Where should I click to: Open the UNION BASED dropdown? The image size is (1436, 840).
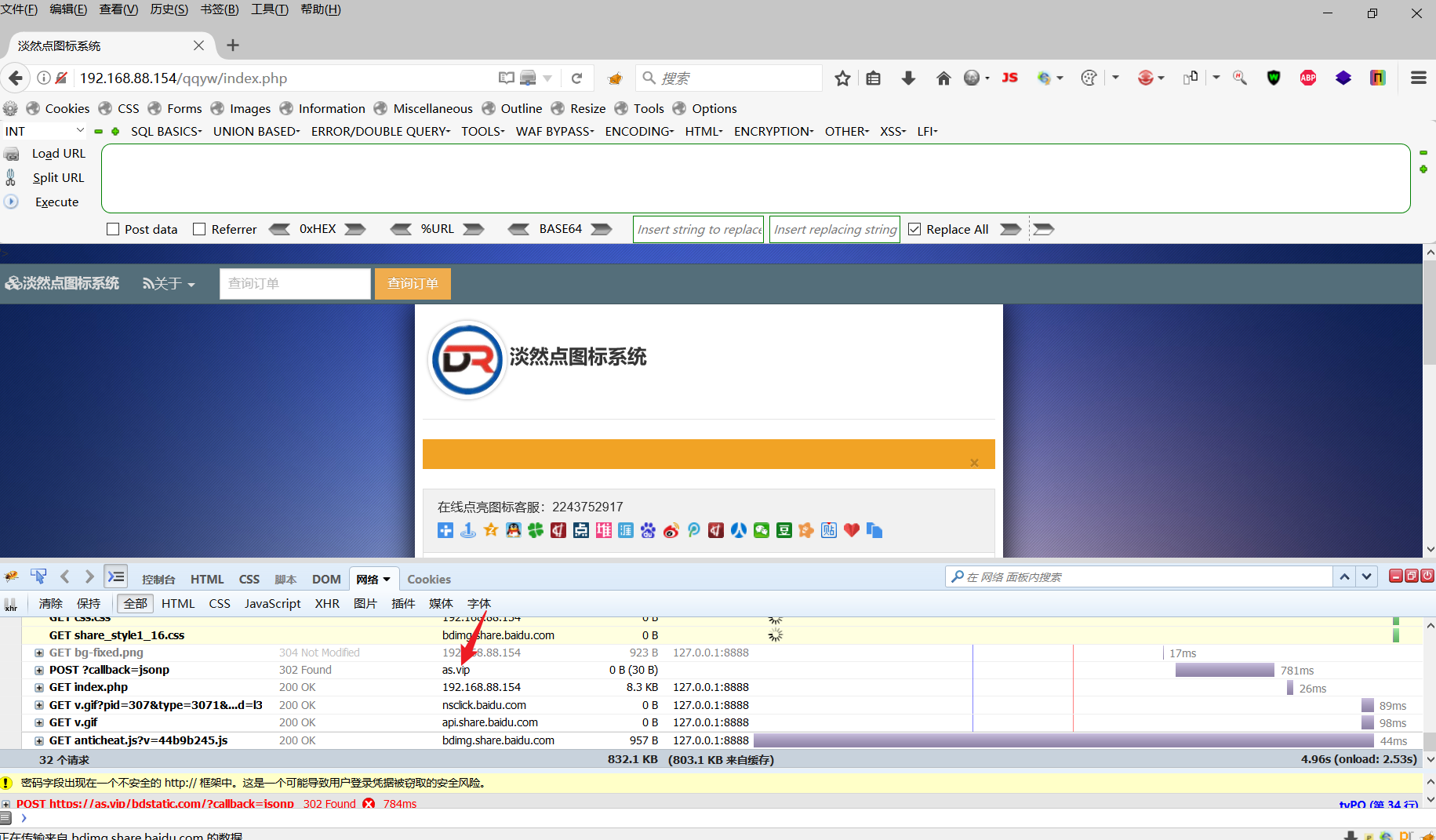coord(256,131)
